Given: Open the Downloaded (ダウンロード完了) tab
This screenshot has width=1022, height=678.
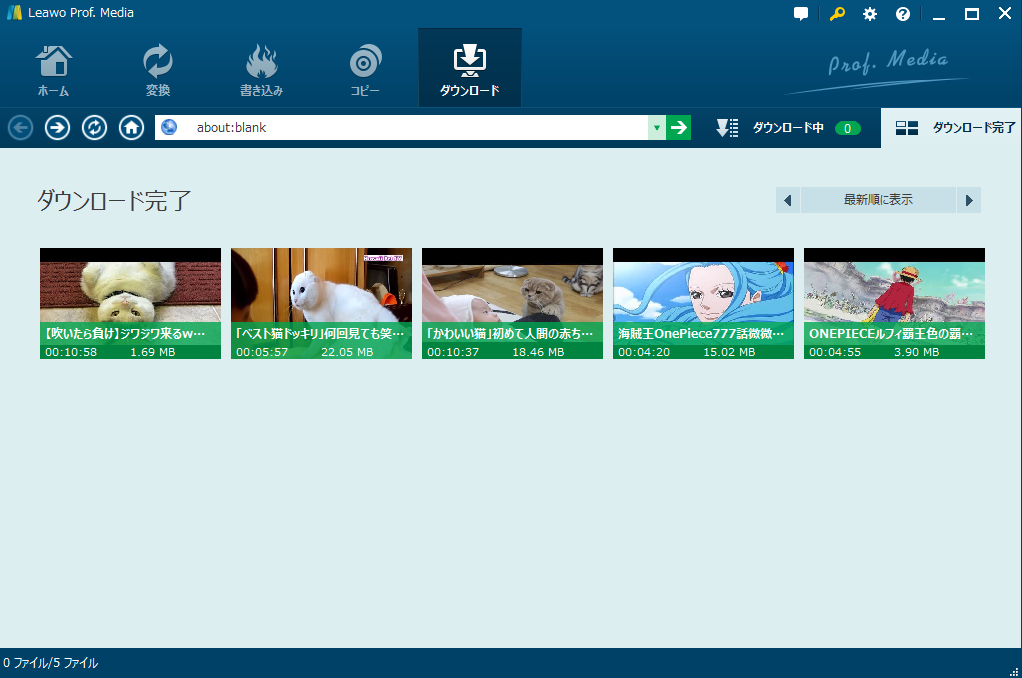Looking at the screenshot, I should click(x=951, y=128).
